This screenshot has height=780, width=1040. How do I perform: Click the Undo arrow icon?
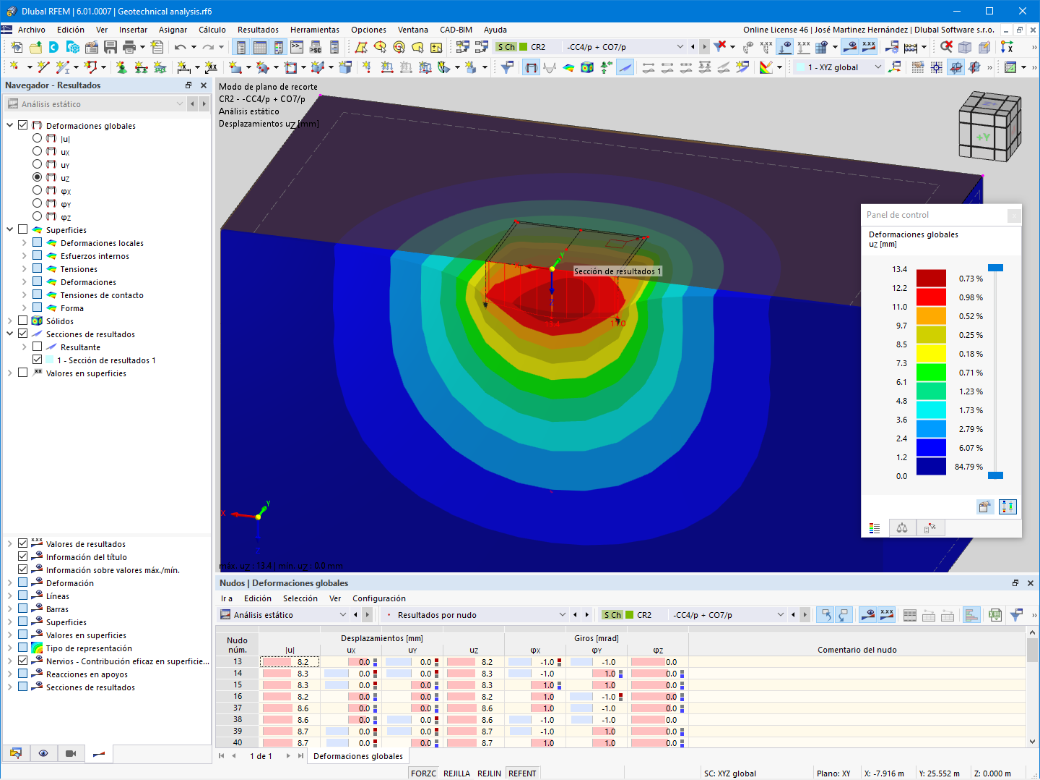180,47
